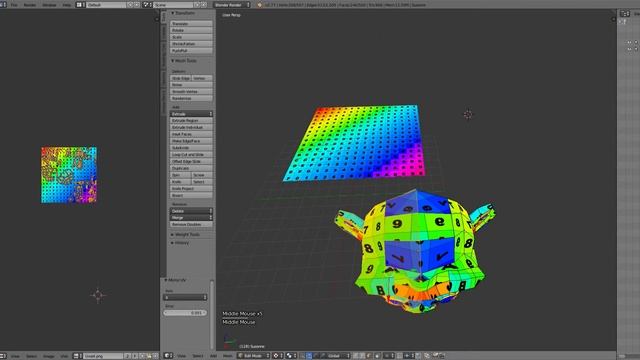Click the Extrude Region button
640x360 pixels.
click(191, 121)
